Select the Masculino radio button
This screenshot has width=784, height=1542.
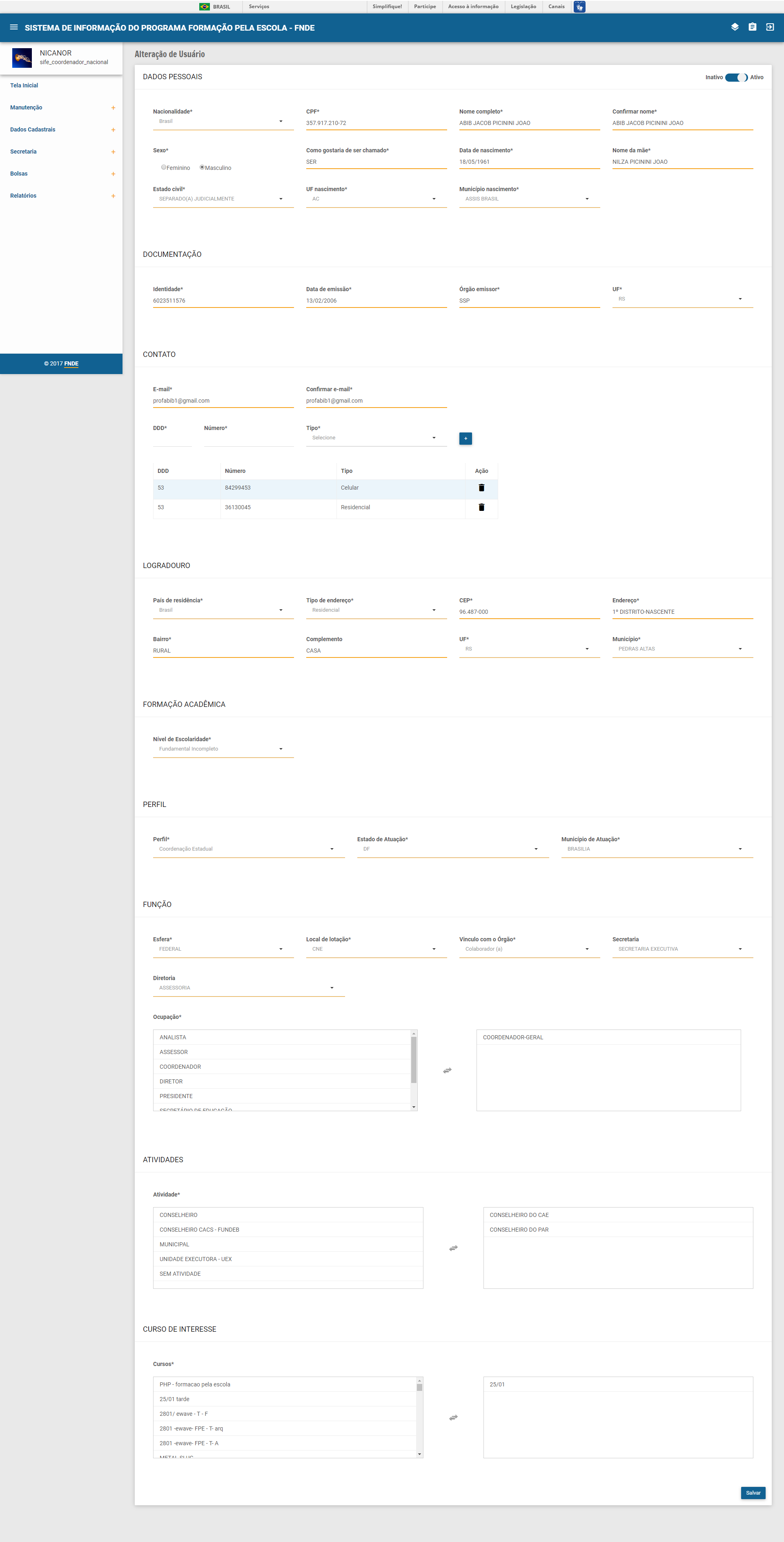tap(202, 167)
